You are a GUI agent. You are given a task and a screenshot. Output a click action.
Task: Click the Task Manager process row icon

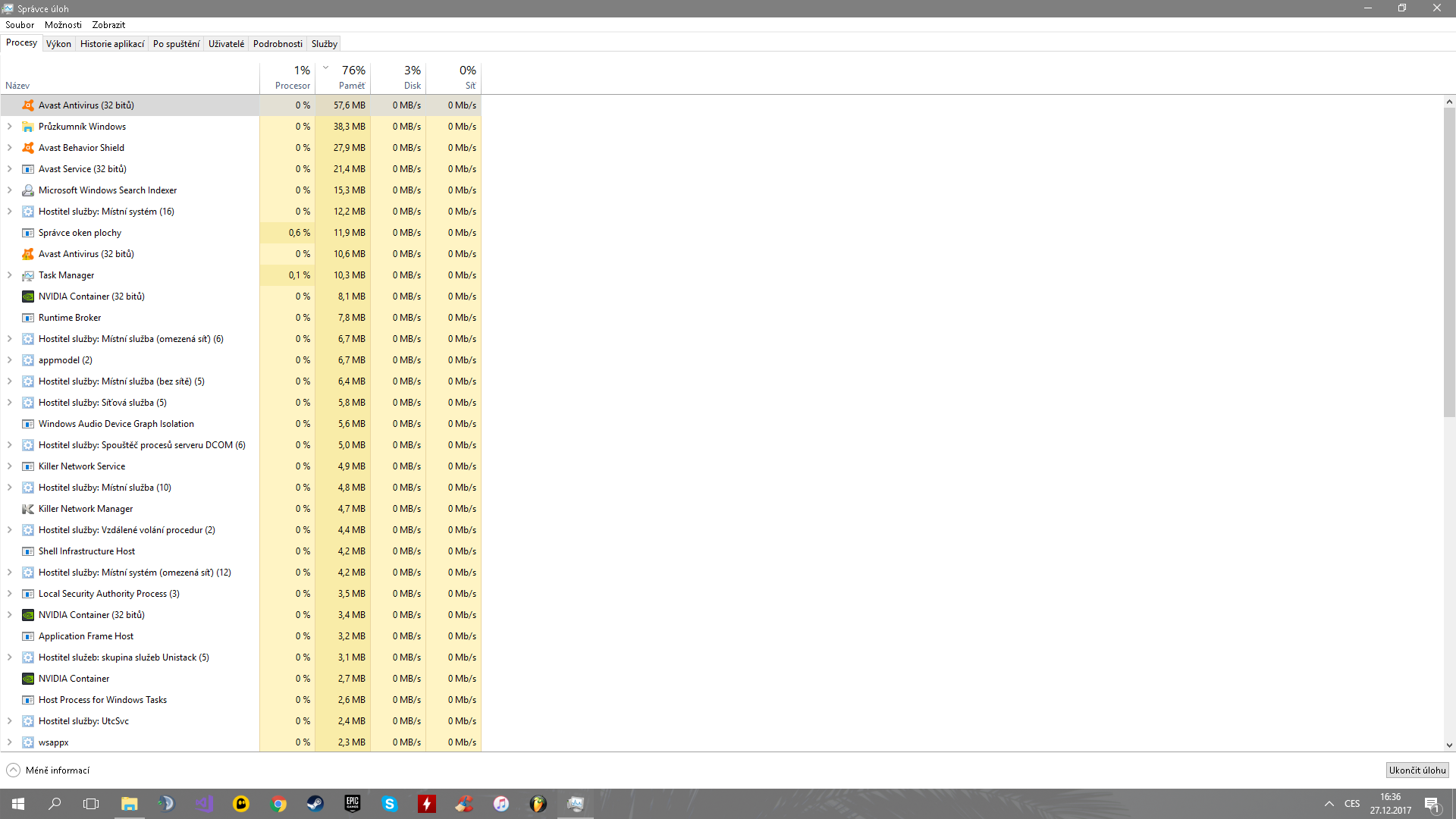[x=28, y=275]
